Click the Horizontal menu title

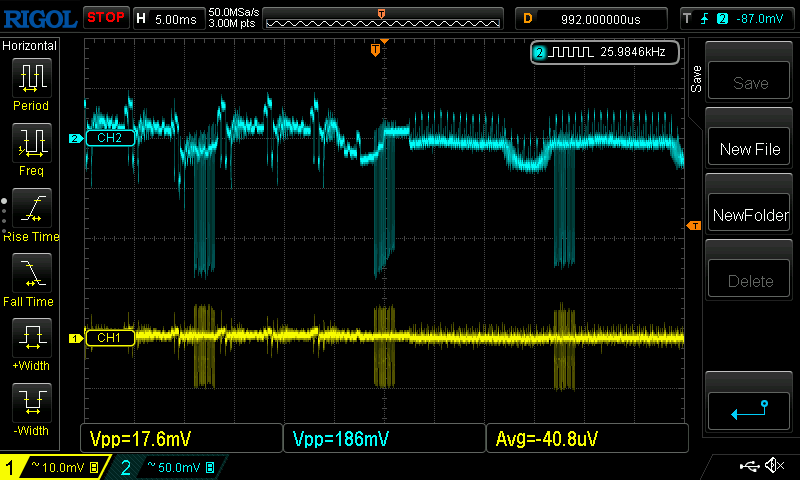30,46
